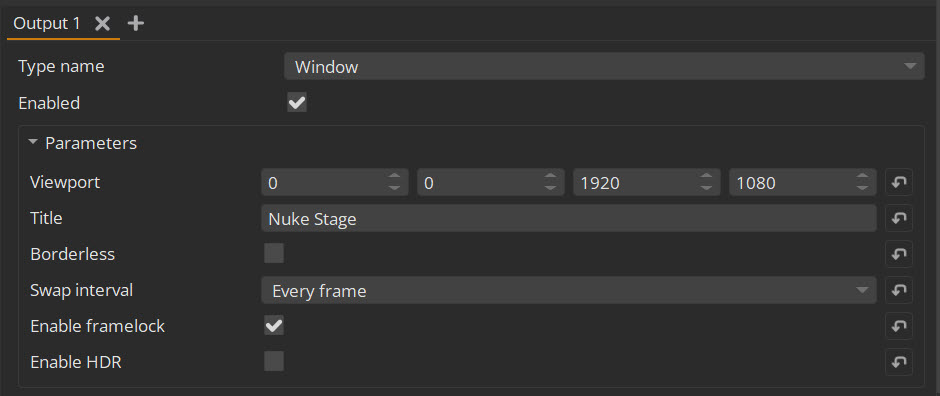940x396 pixels.
Task: Decrease the Viewport height value 1080
Action: [x=862, y=188]
